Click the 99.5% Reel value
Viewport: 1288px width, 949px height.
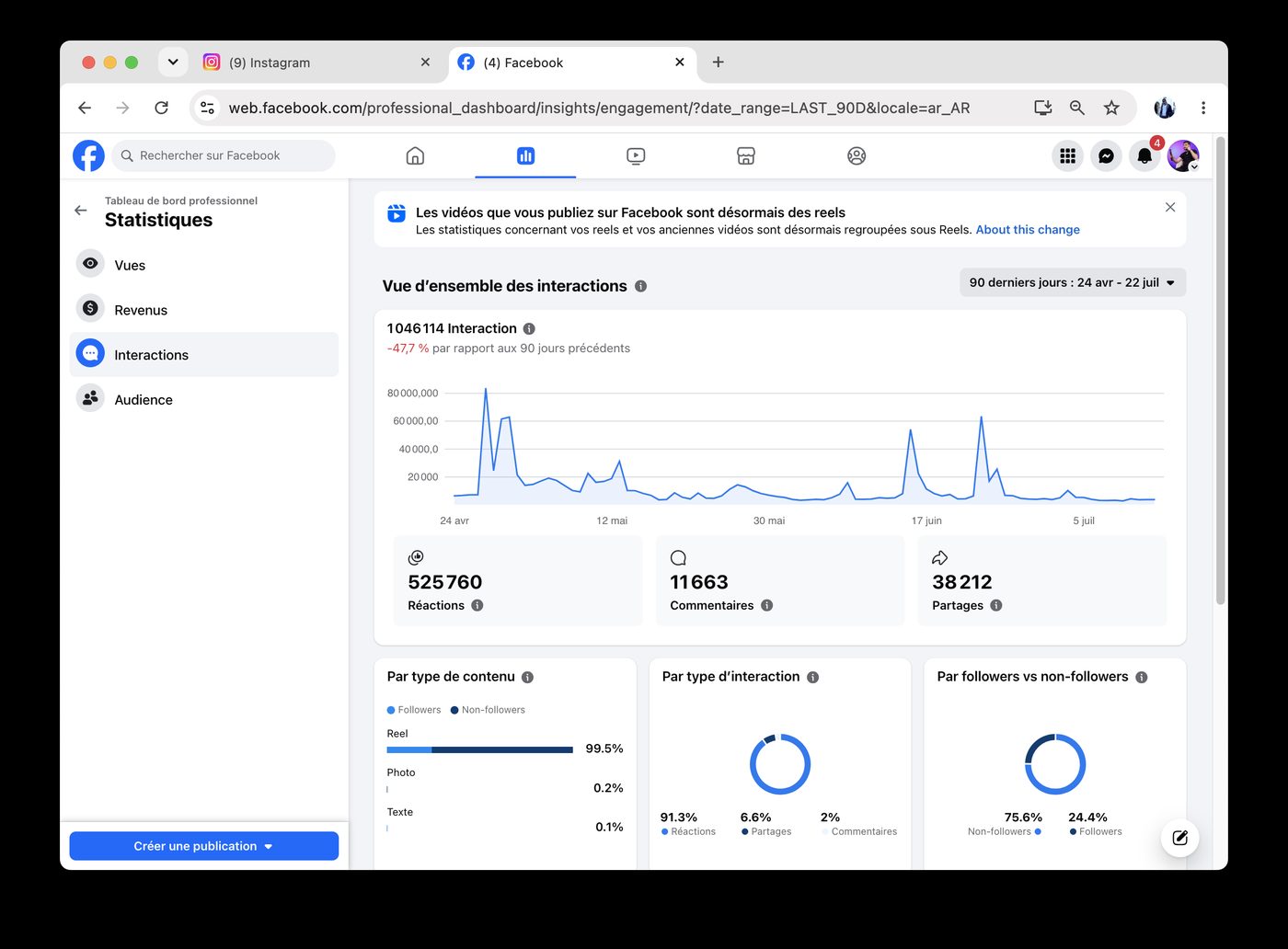click(x=604, y=749)
